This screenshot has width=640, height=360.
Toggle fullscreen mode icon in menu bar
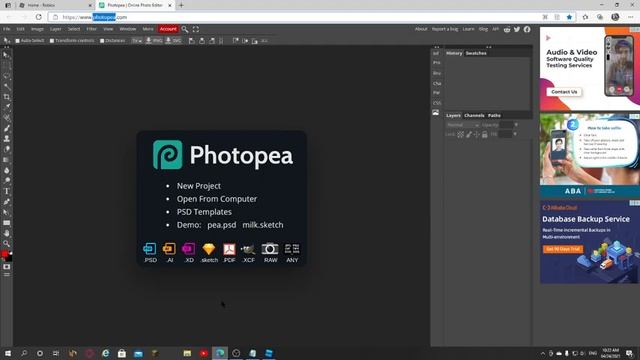tap(196, 29)
